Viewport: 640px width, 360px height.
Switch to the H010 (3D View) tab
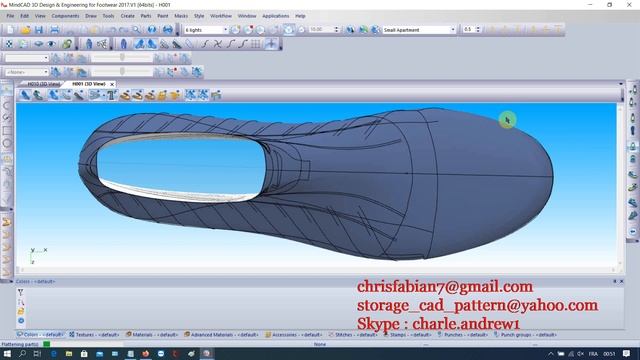tap(44, 84)
